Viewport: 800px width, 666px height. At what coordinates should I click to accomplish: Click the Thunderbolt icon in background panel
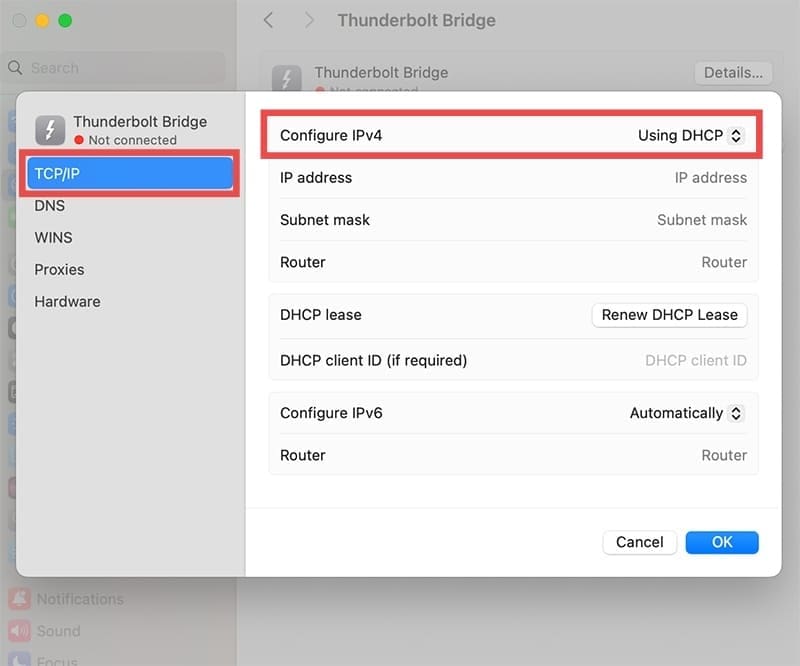coord(287,79)
